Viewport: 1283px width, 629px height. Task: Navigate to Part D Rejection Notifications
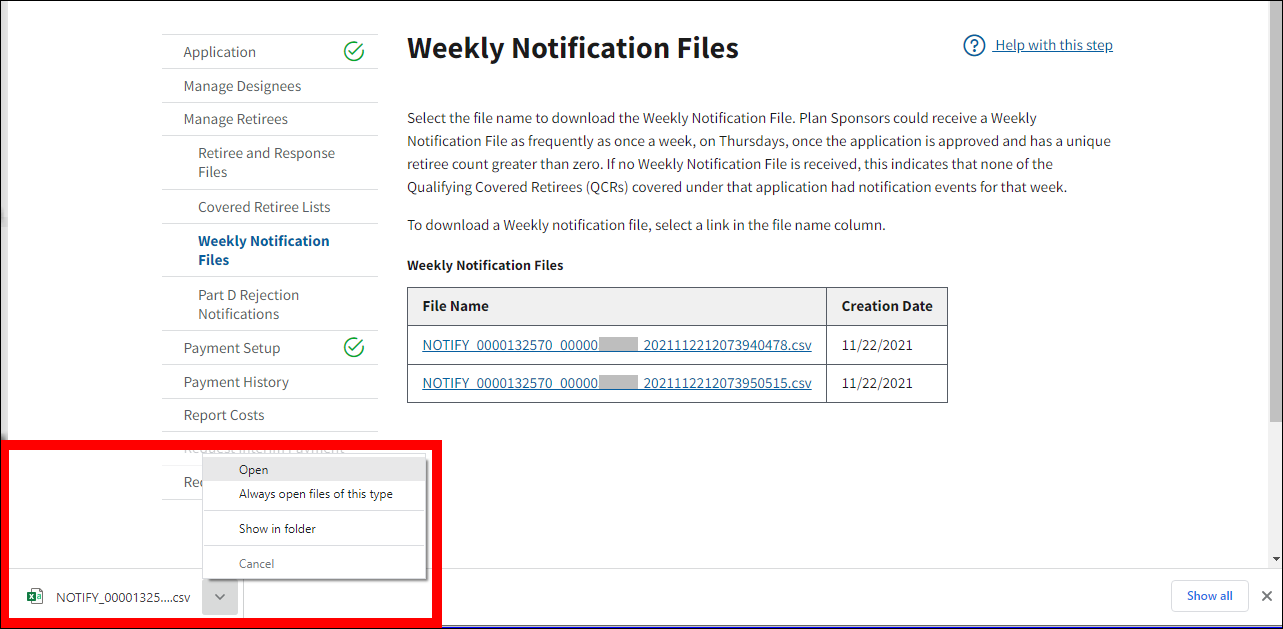(x=248, y=304)
